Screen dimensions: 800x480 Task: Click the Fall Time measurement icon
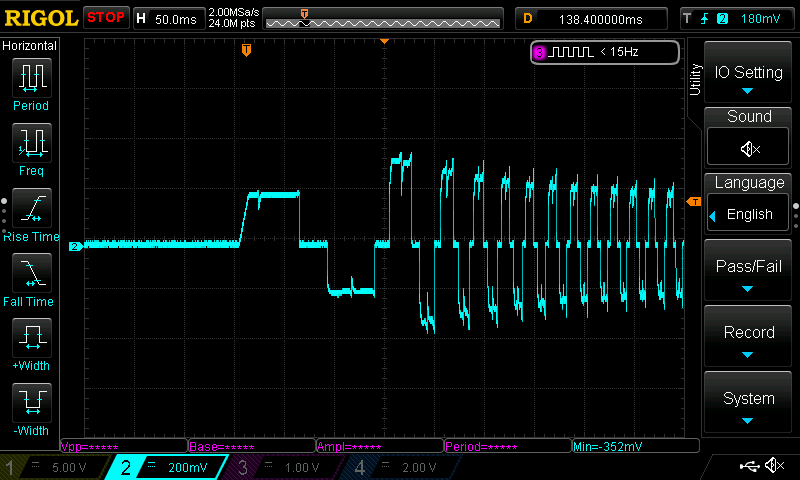pyautogui.click(x=31, y=274)
